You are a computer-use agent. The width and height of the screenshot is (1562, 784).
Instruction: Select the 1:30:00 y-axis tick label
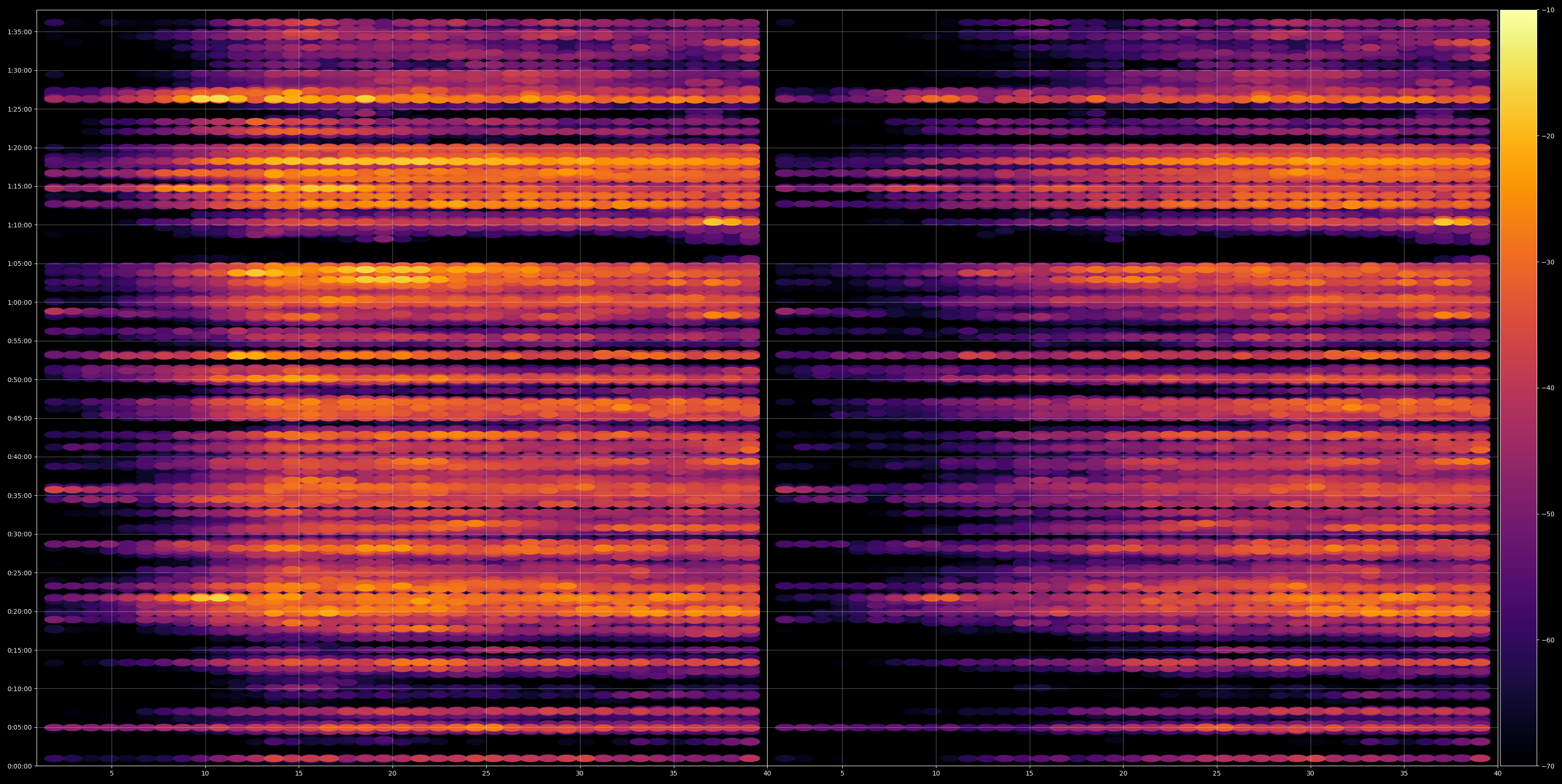click(19, 70)
